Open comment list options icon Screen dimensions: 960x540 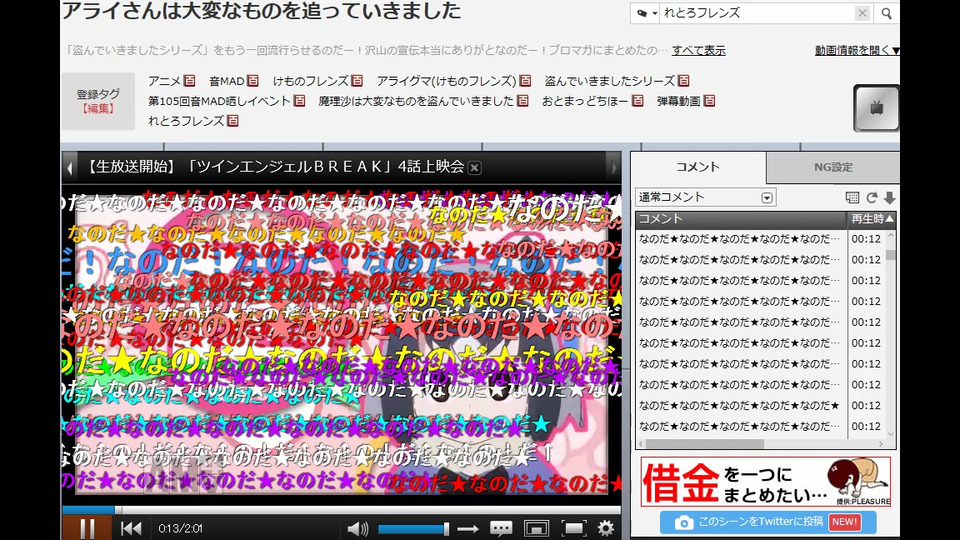point(852,197)
